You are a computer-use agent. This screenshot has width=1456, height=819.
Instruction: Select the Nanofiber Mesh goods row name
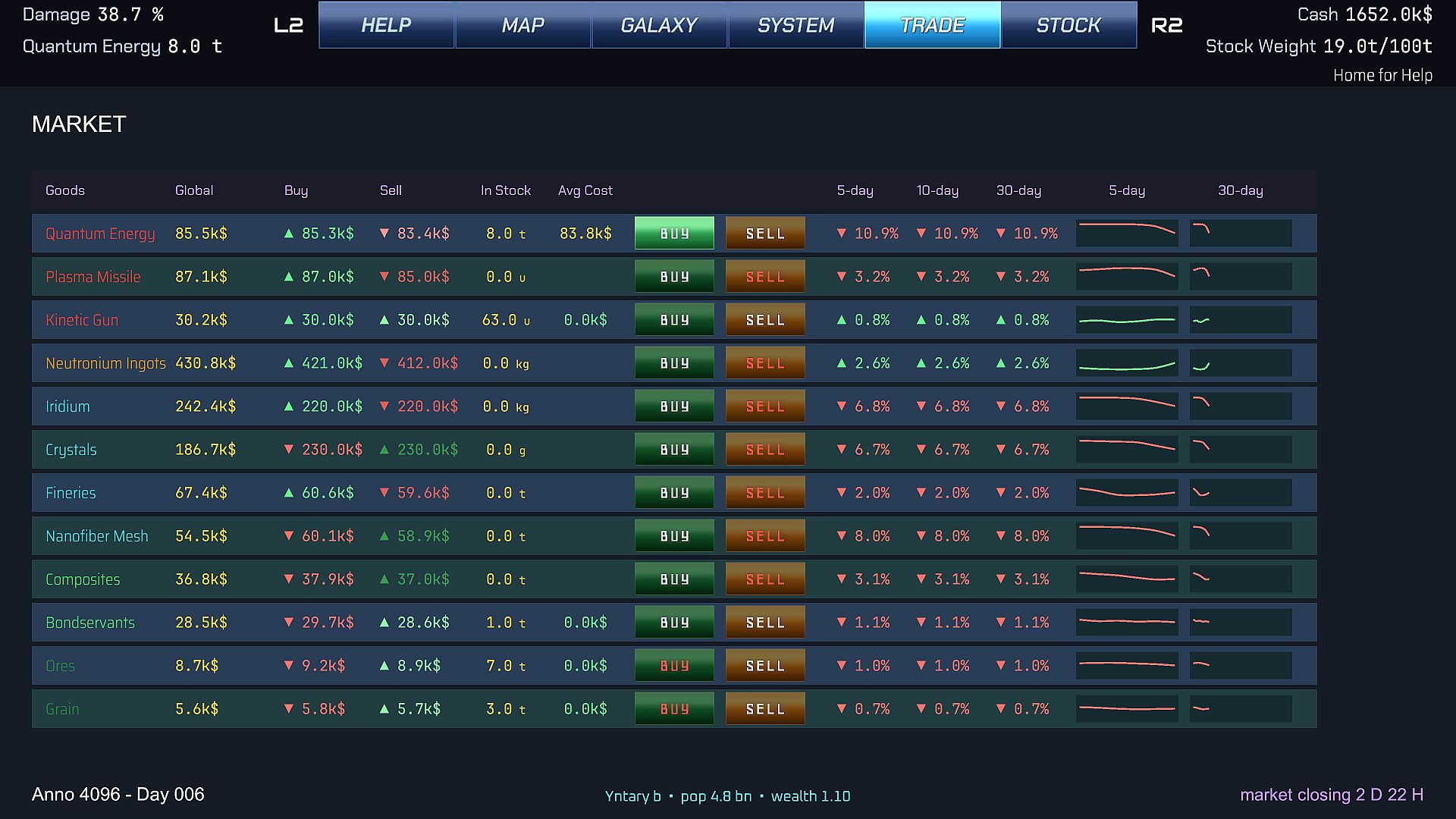97,536
